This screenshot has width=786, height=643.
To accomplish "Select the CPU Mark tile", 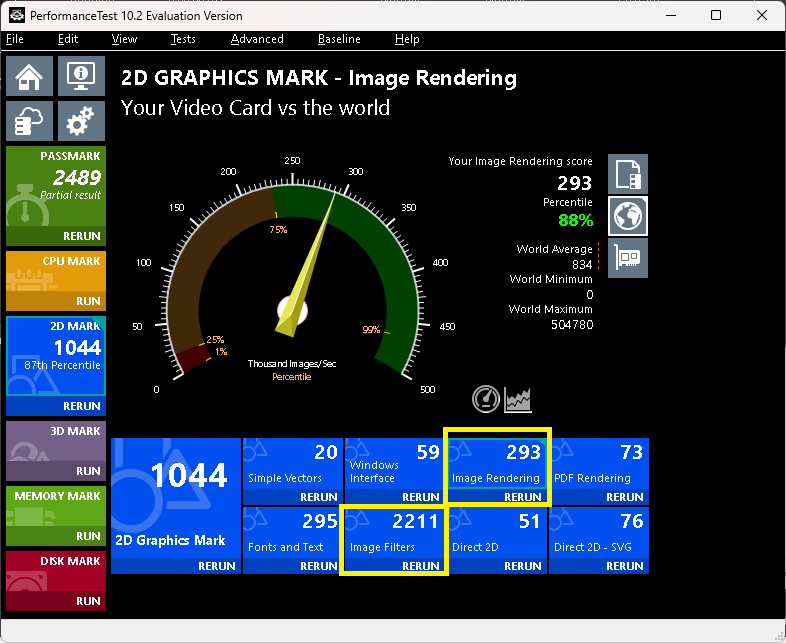I will click(56, 272).
